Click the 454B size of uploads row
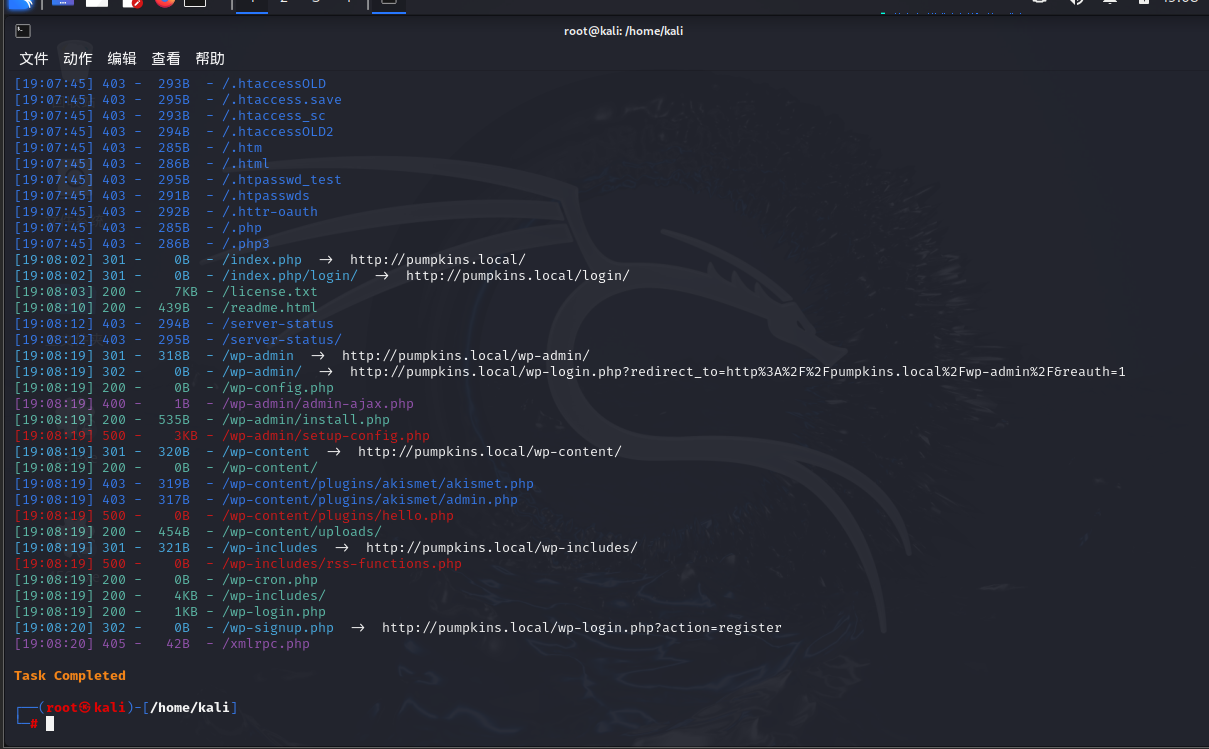Image resolution: width=1209 pixels, height=749 pixels. coord(174,532)
